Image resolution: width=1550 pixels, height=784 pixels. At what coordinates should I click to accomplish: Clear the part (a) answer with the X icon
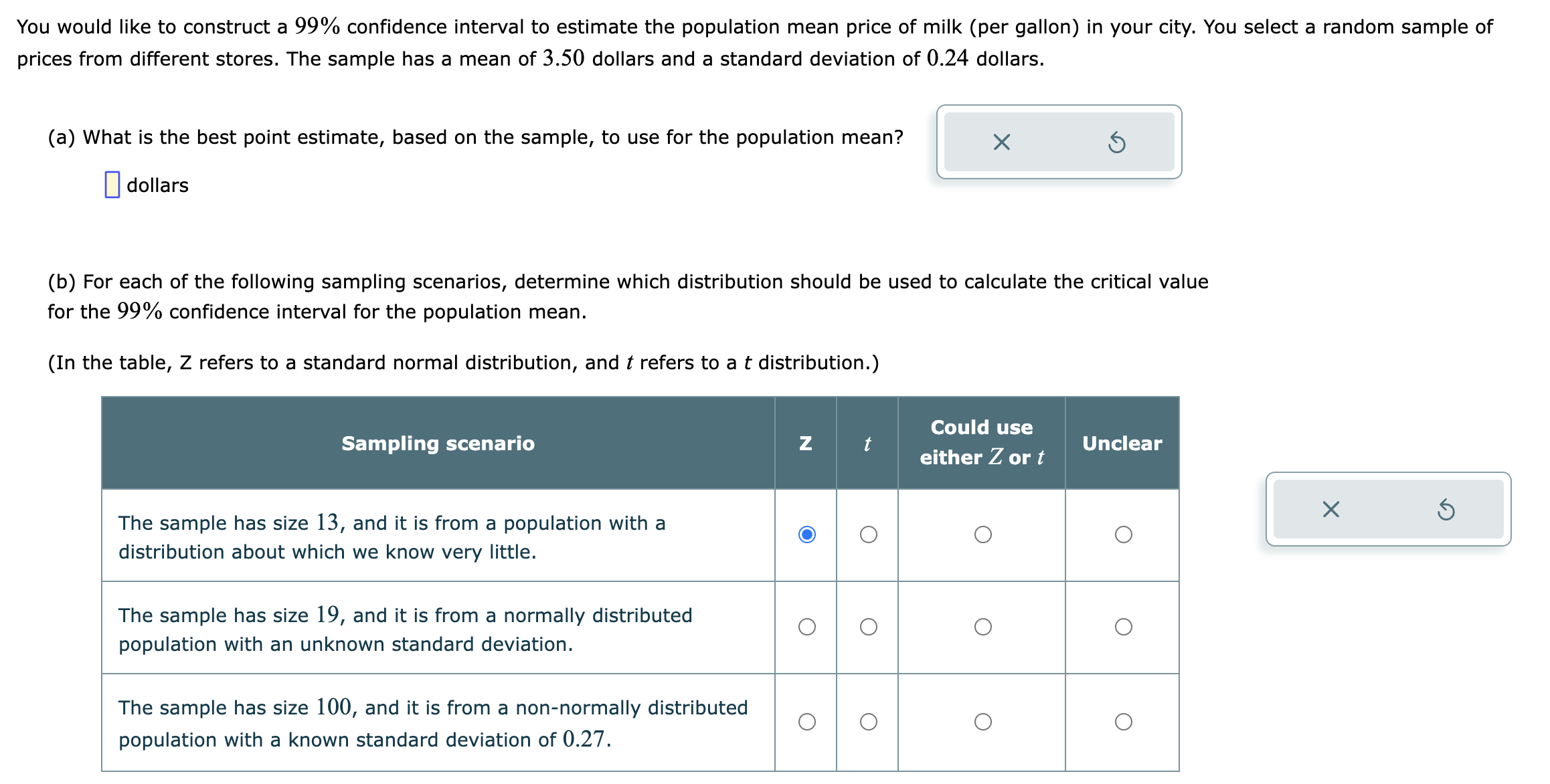click(1001, 142)
